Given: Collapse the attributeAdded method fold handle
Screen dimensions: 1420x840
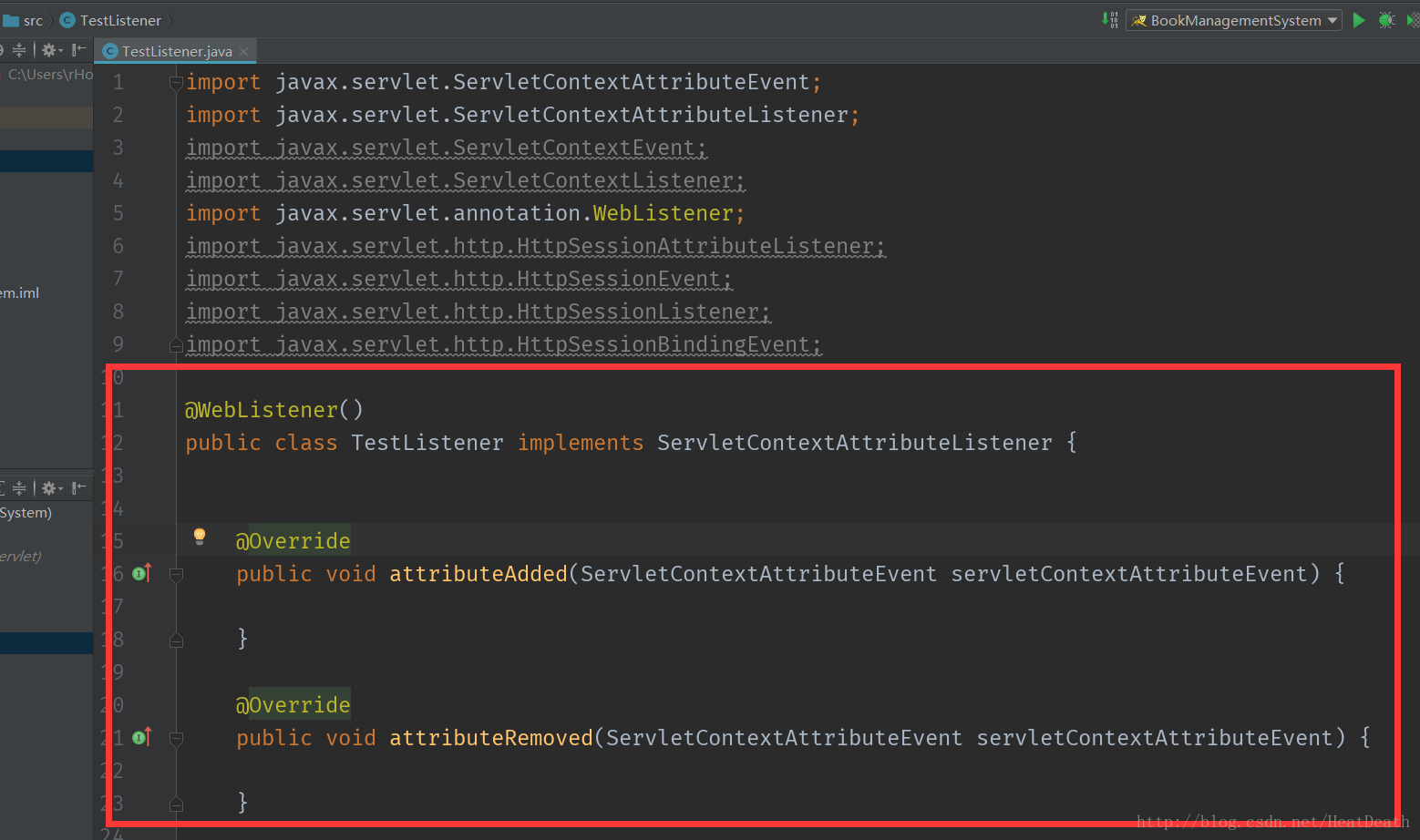Looking at the screenshot, I should point(176,575).
